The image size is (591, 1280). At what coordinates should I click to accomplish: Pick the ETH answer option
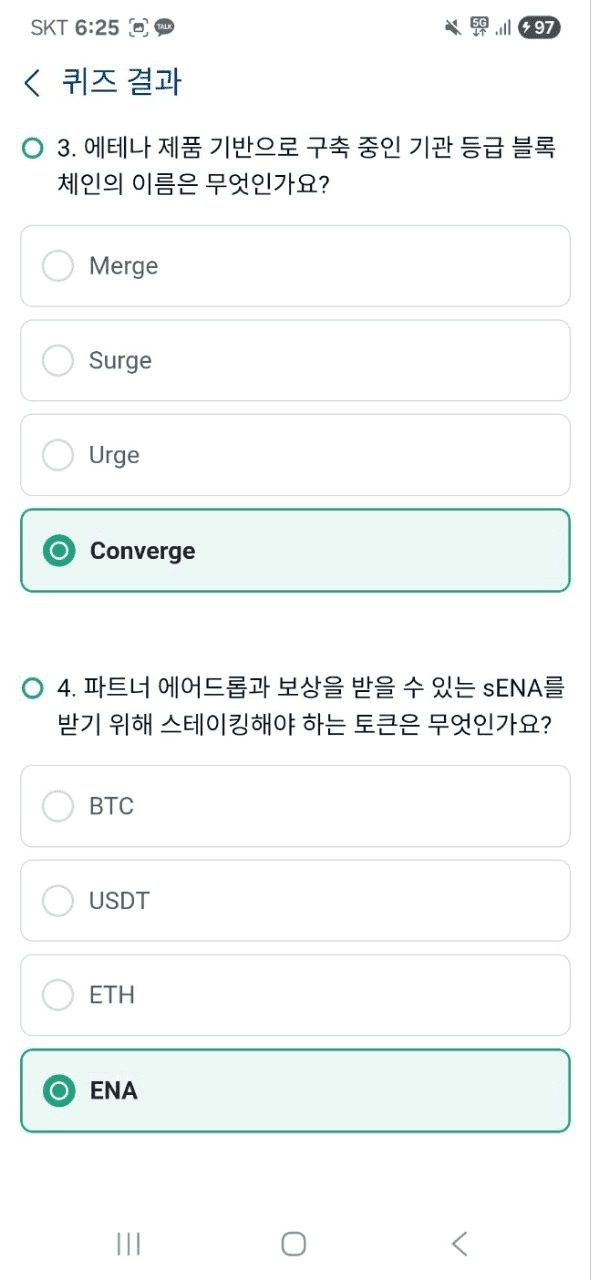tap(295, 995)
